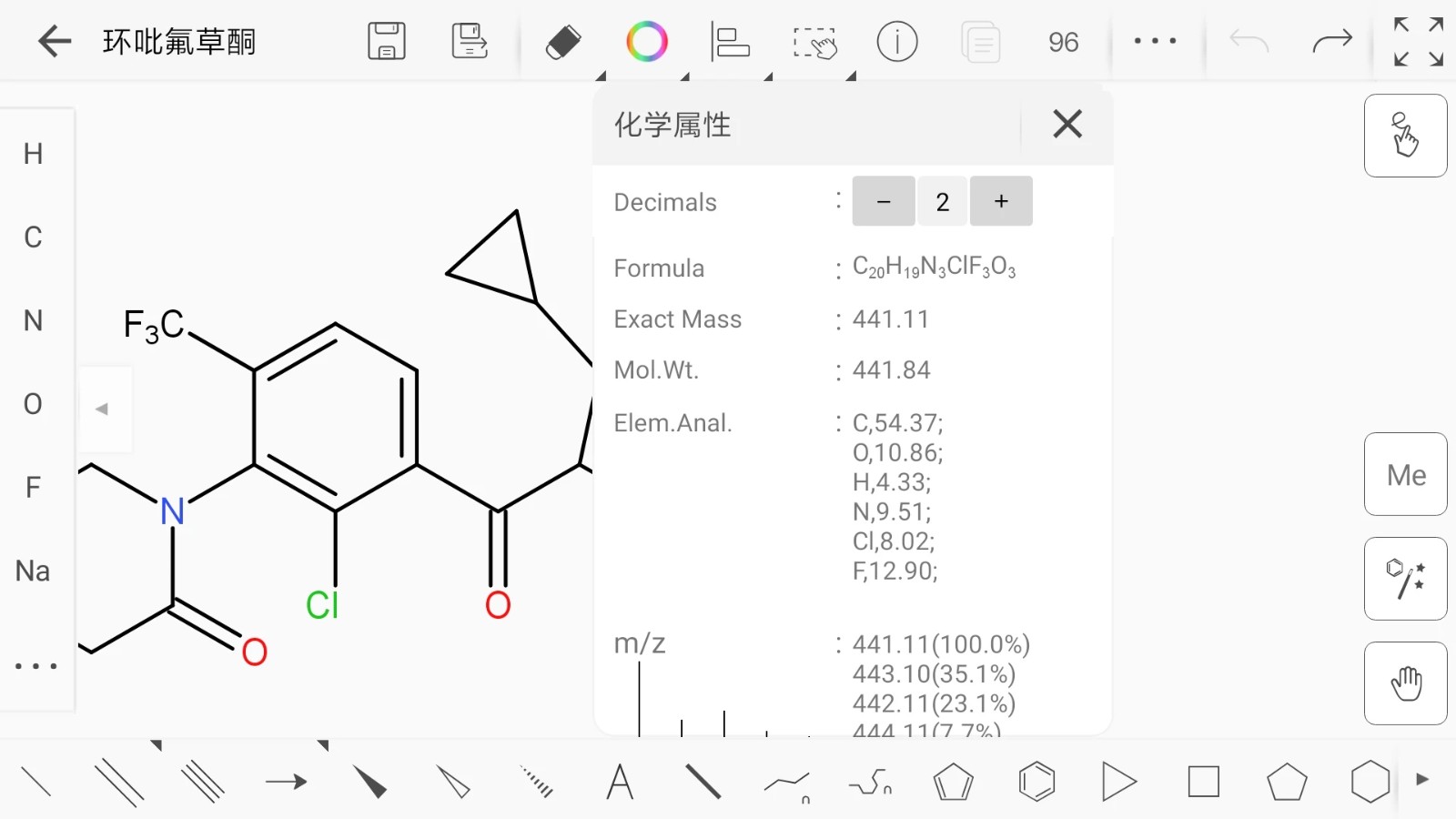The width and height of the screenshot is (1456, 819).
Task: Expand more shapes at toolbar end
Action: pyautogui.click(x=1422, y=780)
